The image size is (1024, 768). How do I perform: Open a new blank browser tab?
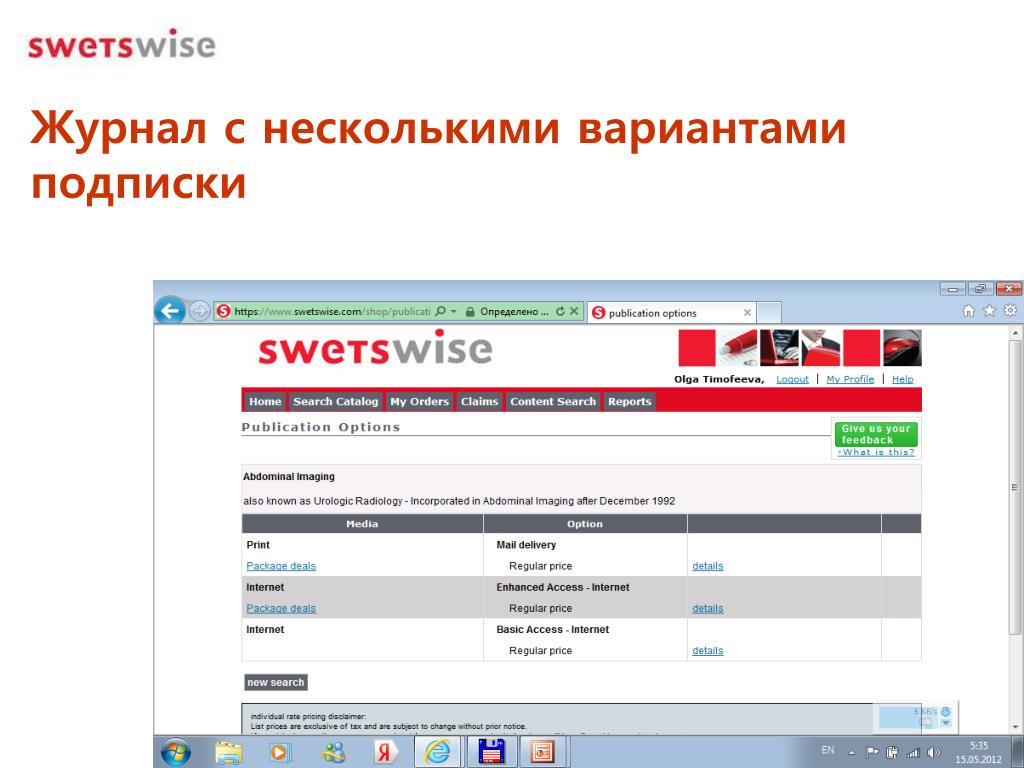(x=769, y=313)
